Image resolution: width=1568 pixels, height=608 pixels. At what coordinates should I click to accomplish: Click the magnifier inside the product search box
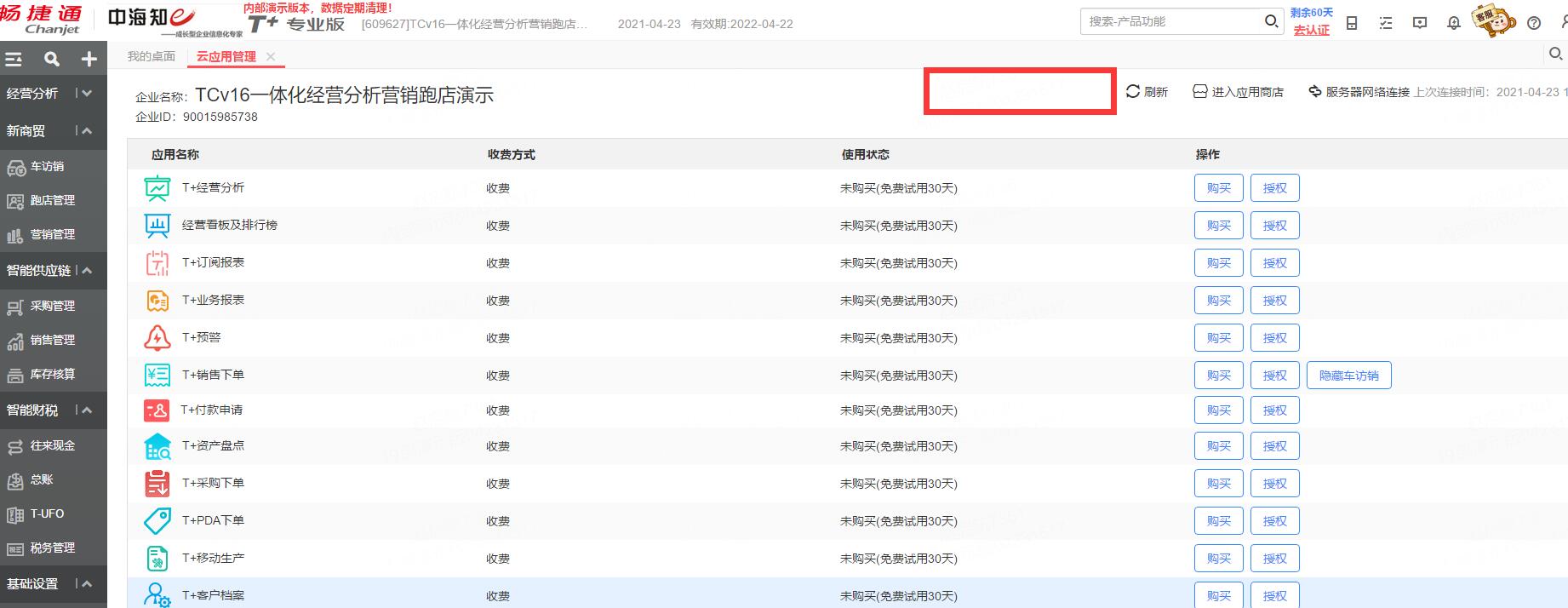click(x=1271, y=21)
